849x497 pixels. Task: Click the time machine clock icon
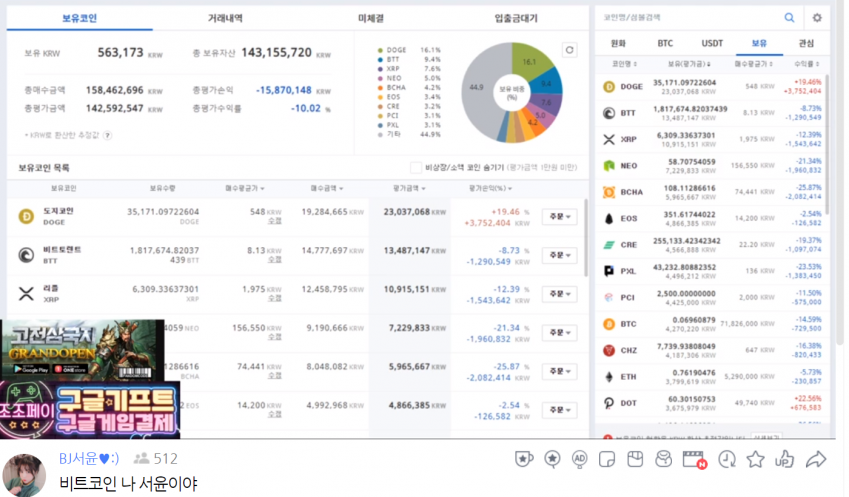(x=727, y=460)
